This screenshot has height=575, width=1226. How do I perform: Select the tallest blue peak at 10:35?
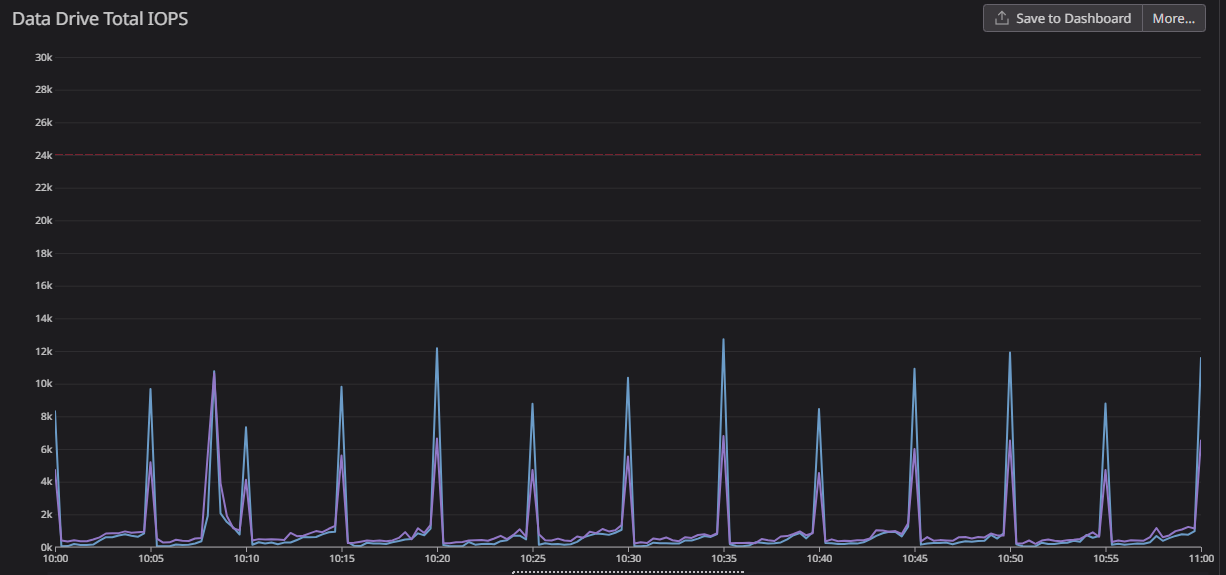(x=723, y=340)
